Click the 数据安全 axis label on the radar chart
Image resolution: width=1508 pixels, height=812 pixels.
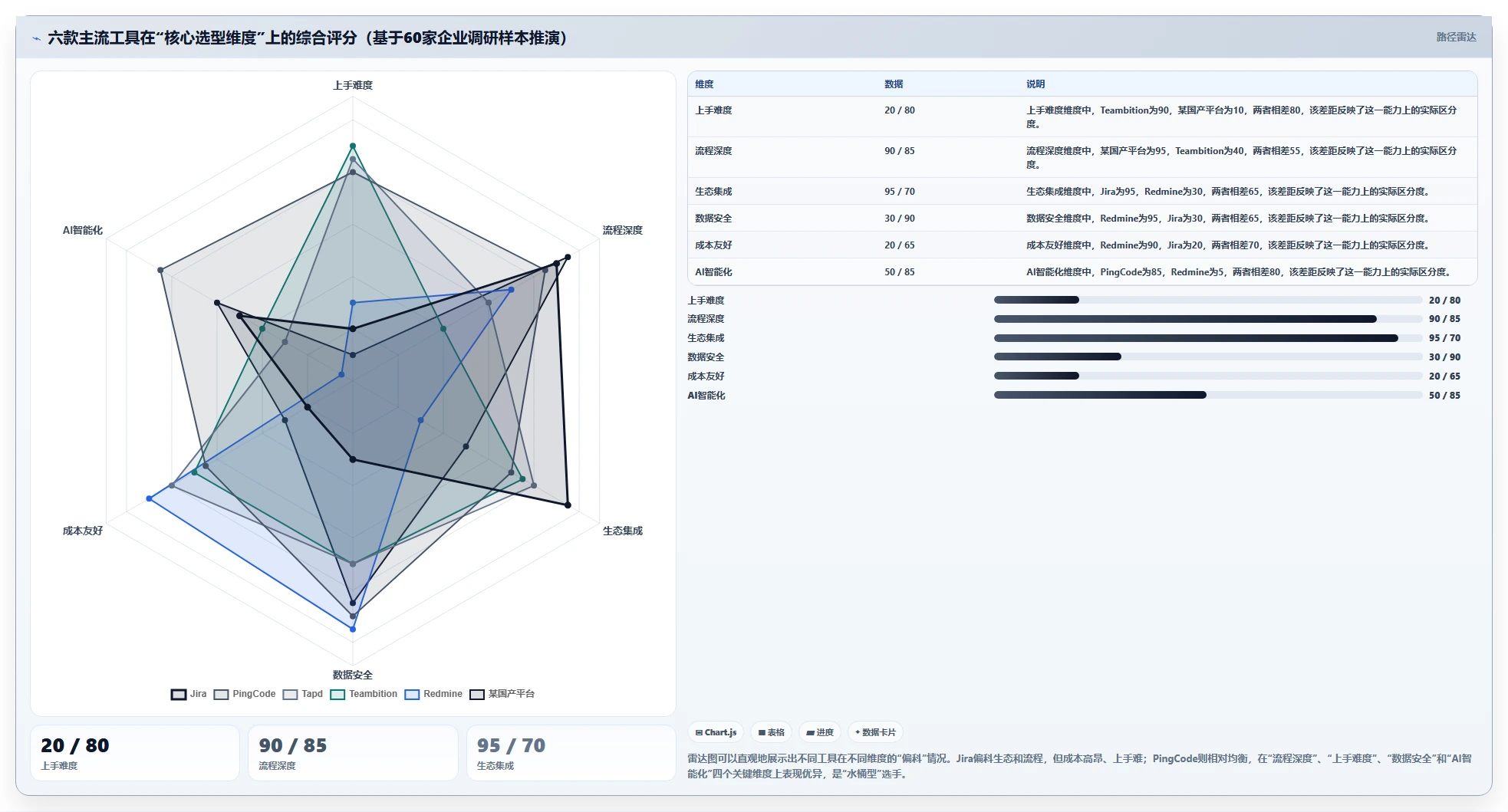click(x=353, y=675)
